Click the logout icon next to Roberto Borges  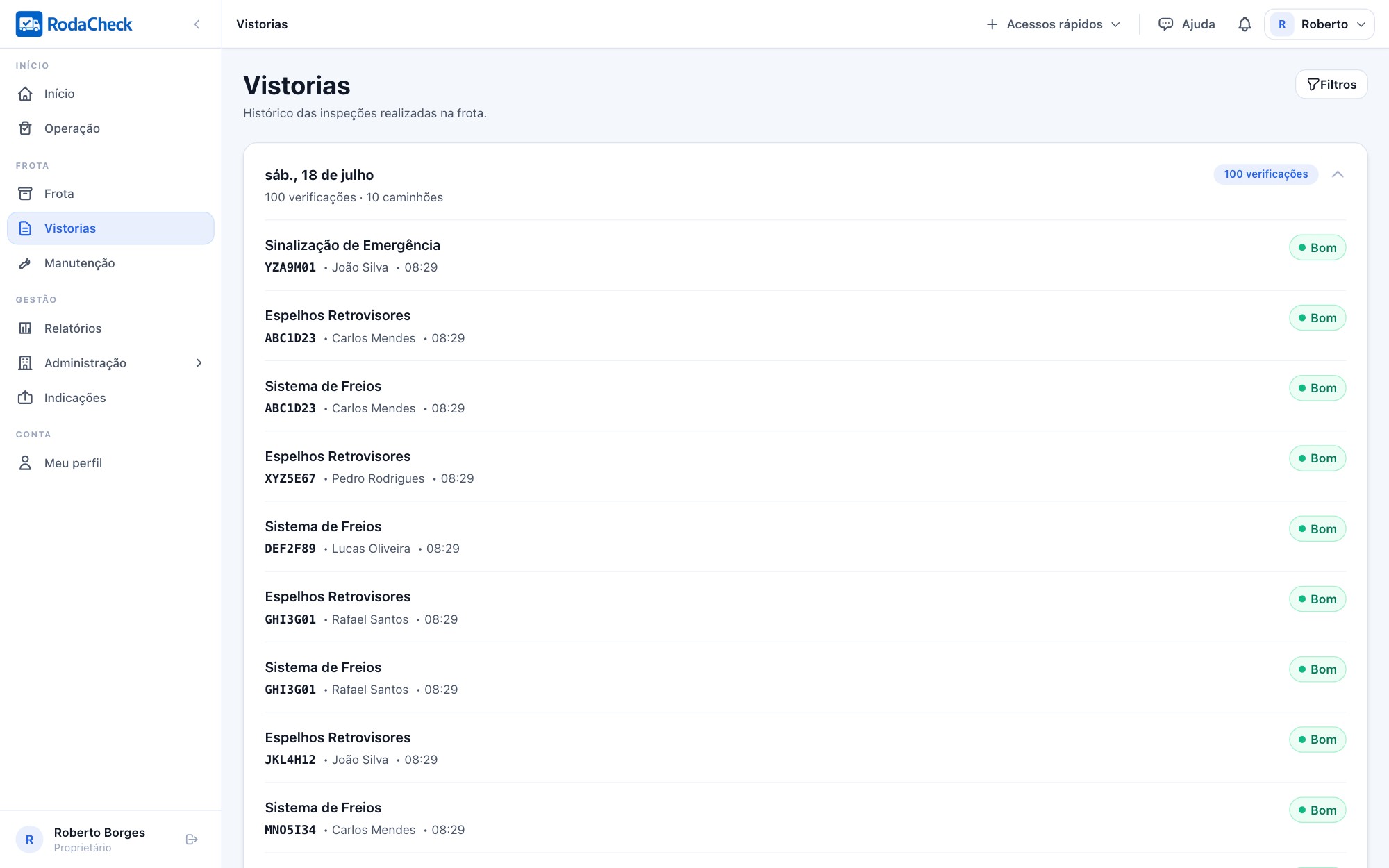click(x=192, y=840)
